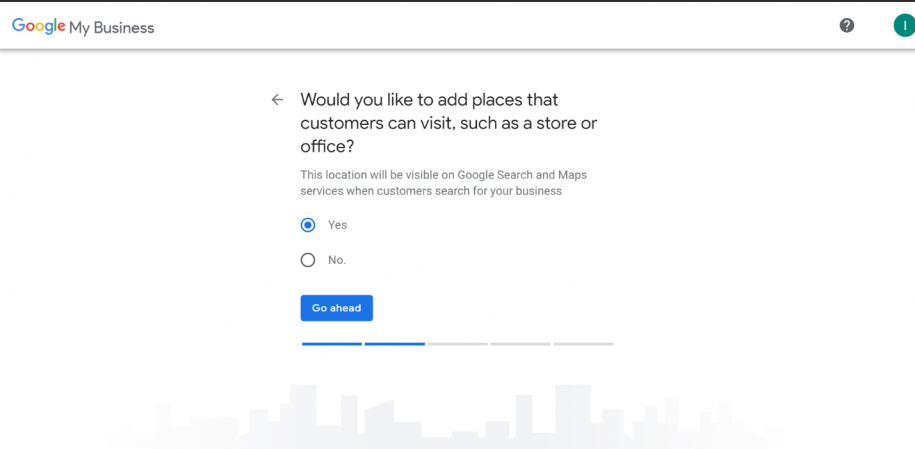Select the No radio button
Image resolution: width=915 pixels, height=449 pixels.
click(x=308, y=260)
